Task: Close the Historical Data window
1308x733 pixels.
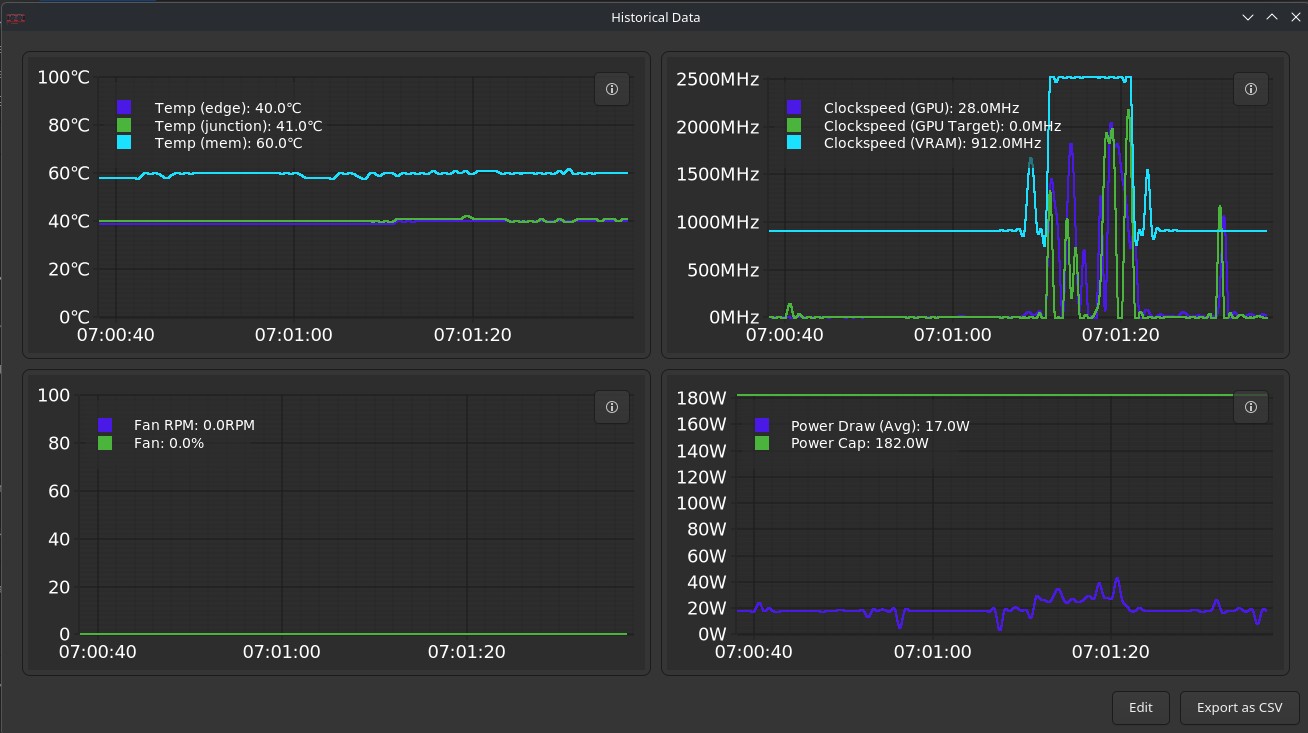Action: coord(1294,17)
